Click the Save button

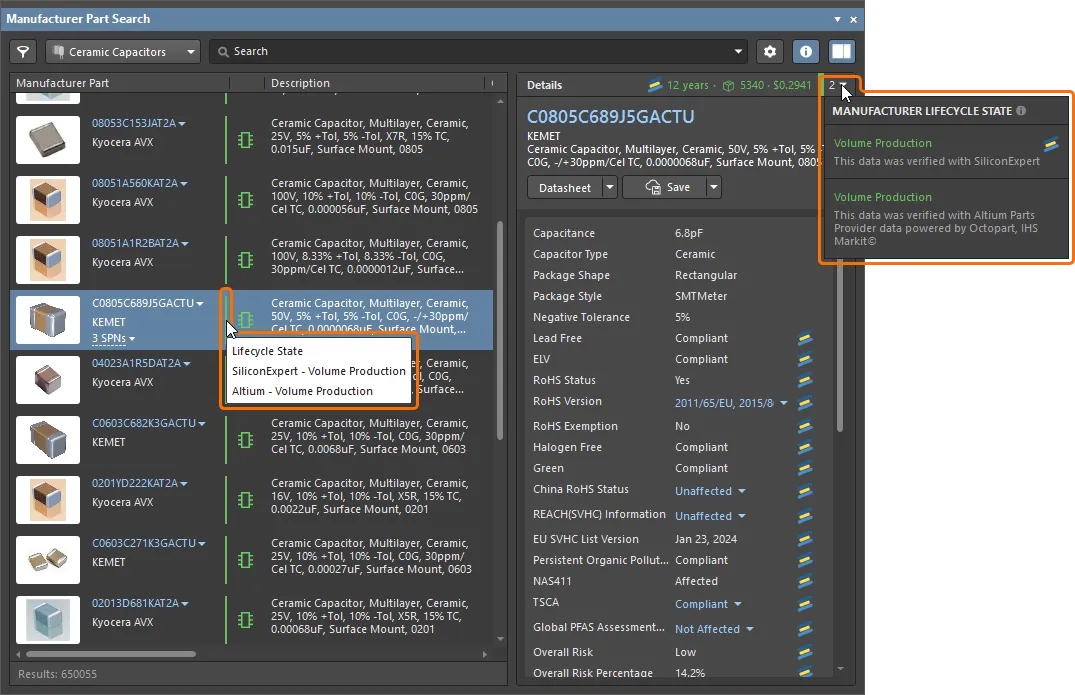click(668, 187)
